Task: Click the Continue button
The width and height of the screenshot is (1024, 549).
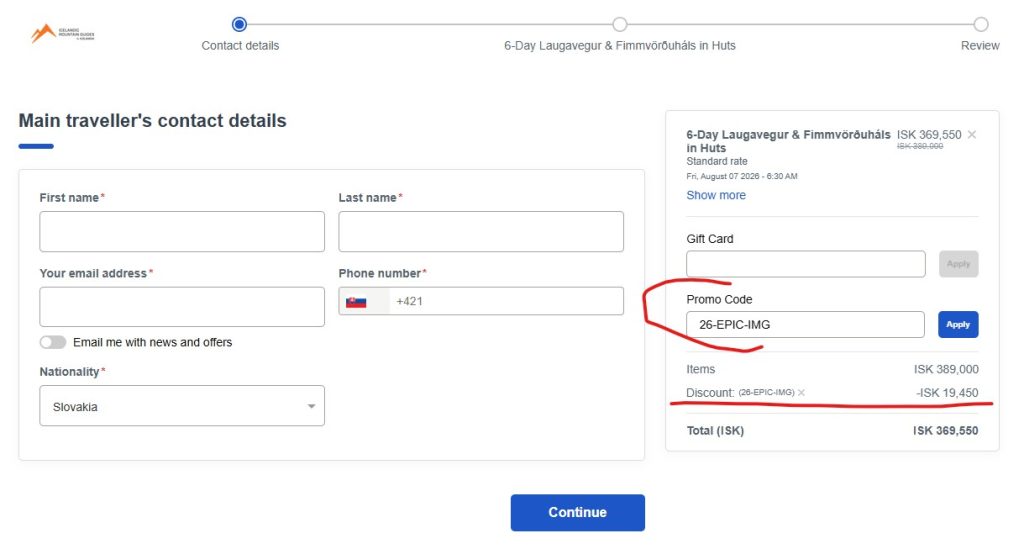Action: 577,512
